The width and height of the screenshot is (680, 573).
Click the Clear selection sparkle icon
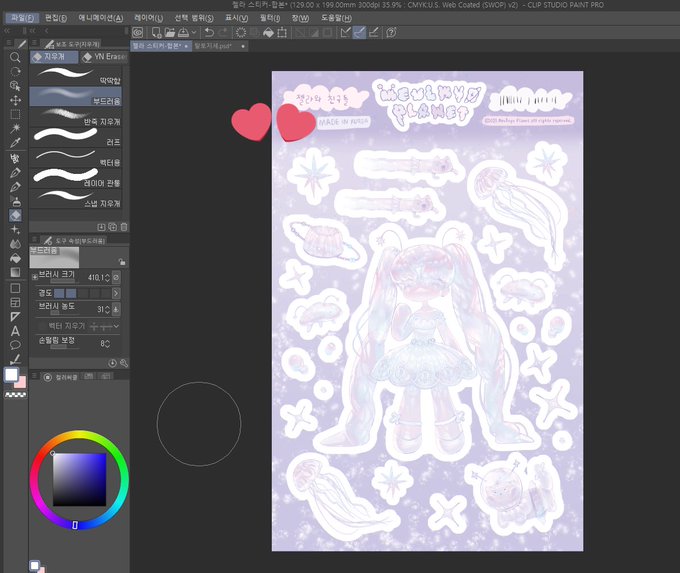tap(241, 33)
